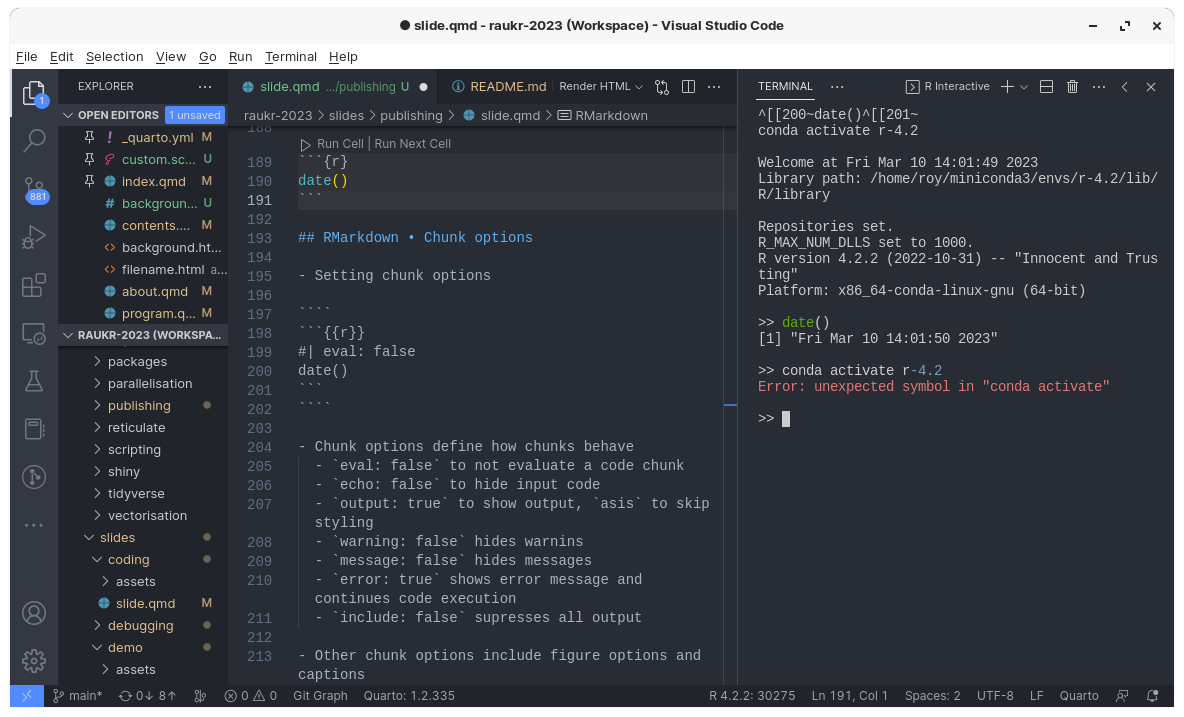Open the Extensions view
This screenshot has height=717, width=1184.
(x=34, y=286)
